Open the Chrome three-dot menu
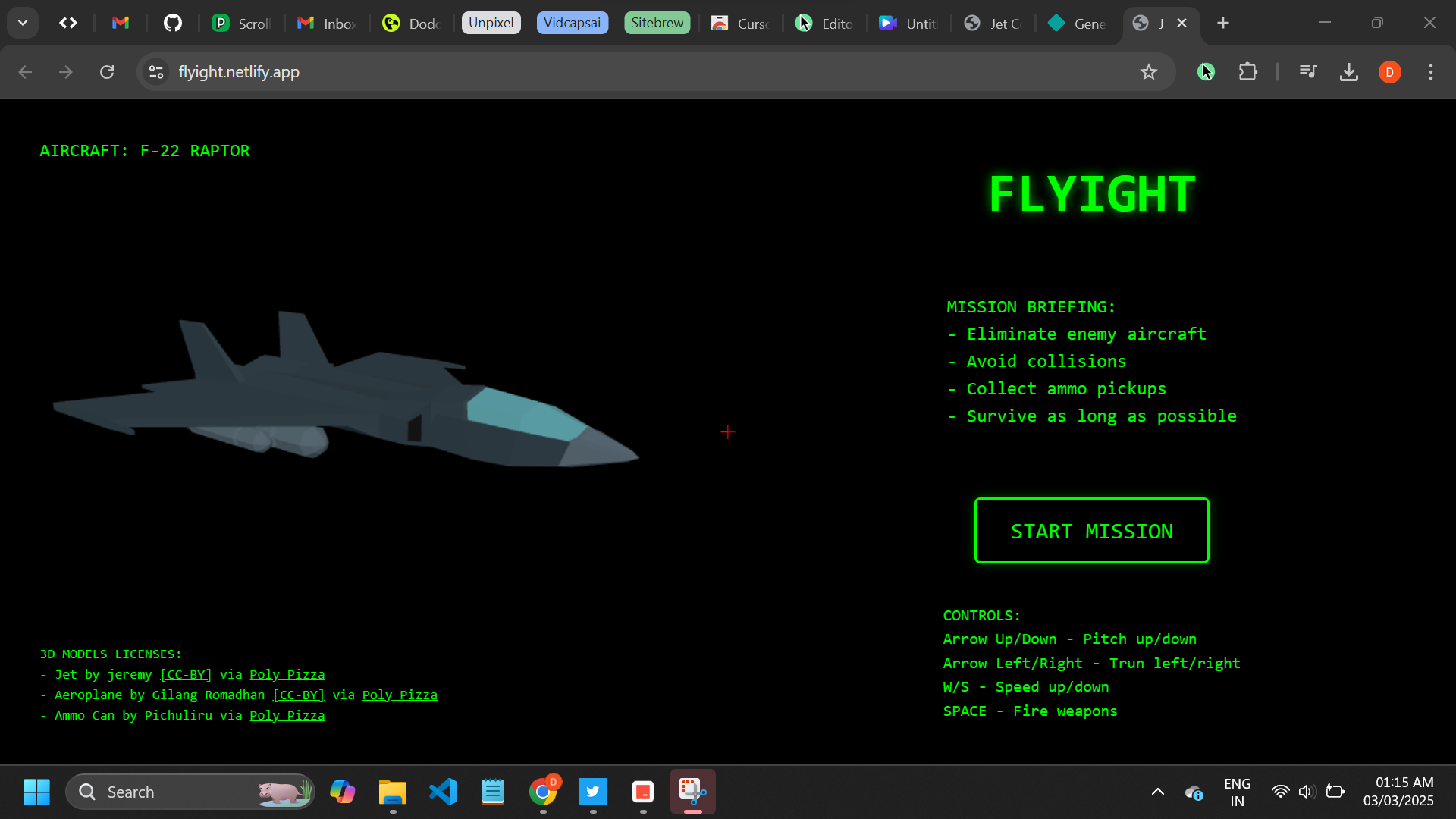This screenshot has width=1456, height=819. 1430,72
